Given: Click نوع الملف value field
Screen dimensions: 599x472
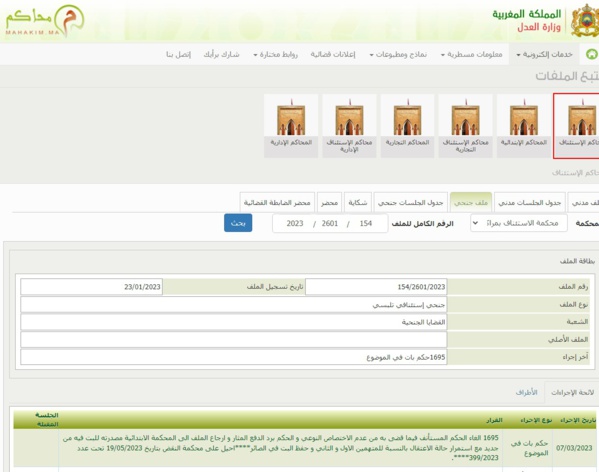Looking at the screenshot, I should point(234,305).
